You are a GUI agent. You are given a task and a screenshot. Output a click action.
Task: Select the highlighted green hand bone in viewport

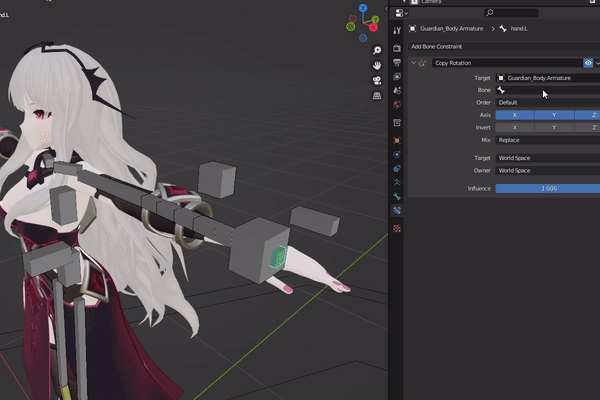point(279,256)
